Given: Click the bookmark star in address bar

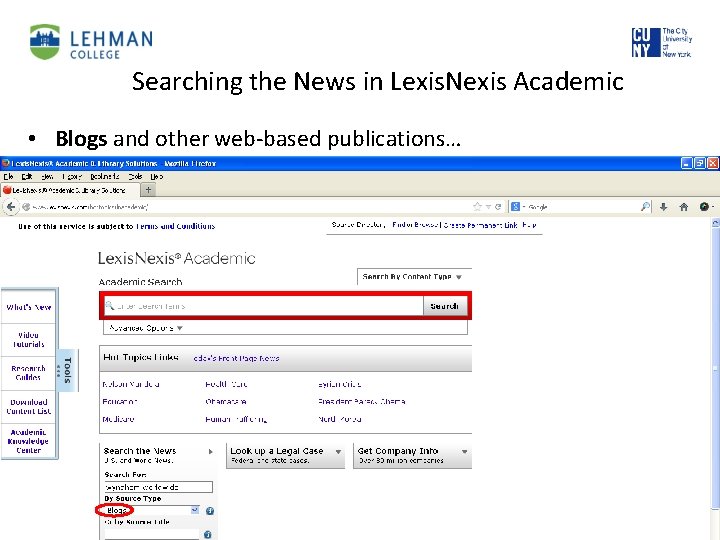Looking at the screenshot, I should point(477,207).
